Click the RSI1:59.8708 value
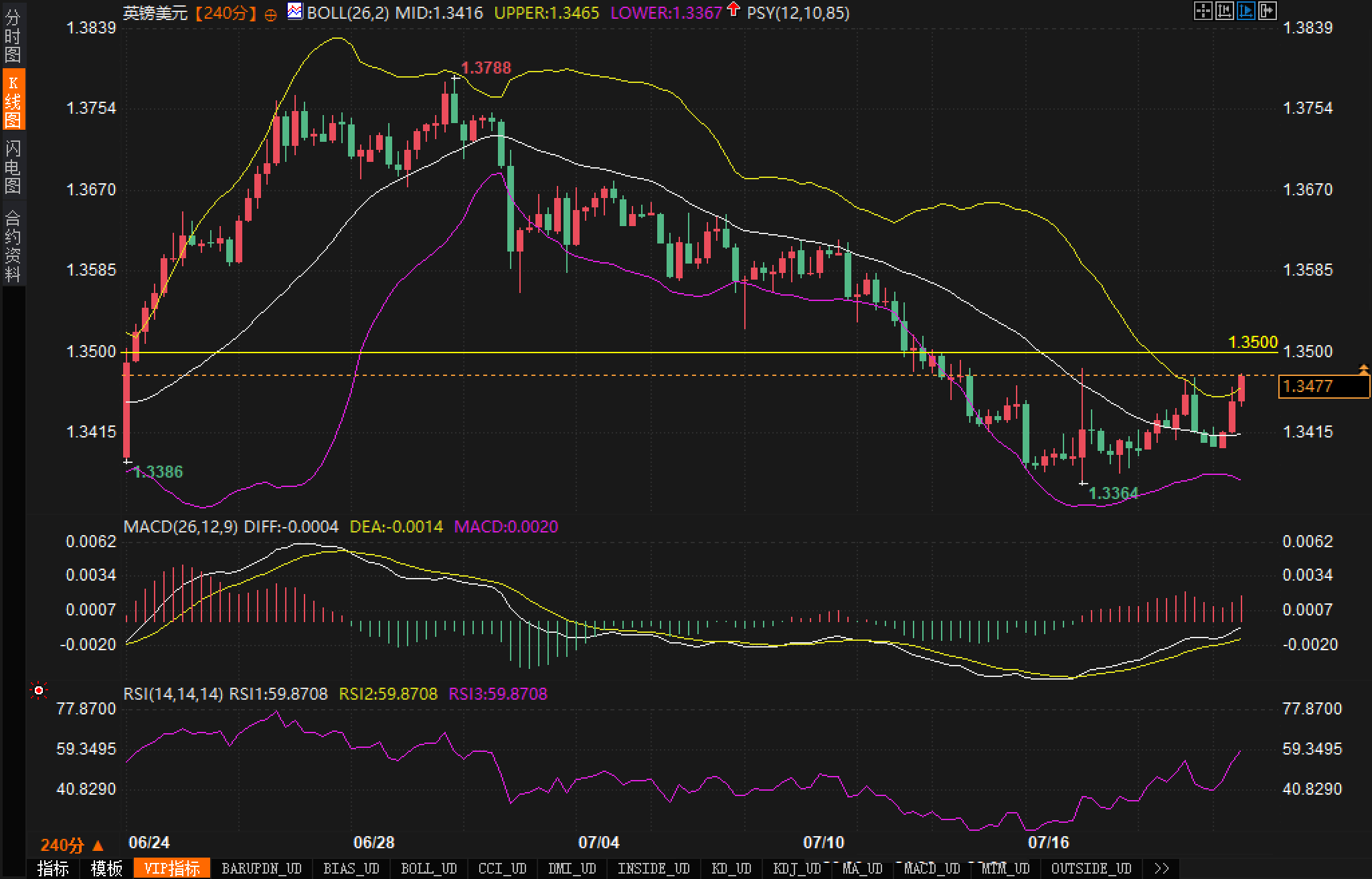Image resolution: width=1372 pixels, height=879 pixels. pos(278,694)
